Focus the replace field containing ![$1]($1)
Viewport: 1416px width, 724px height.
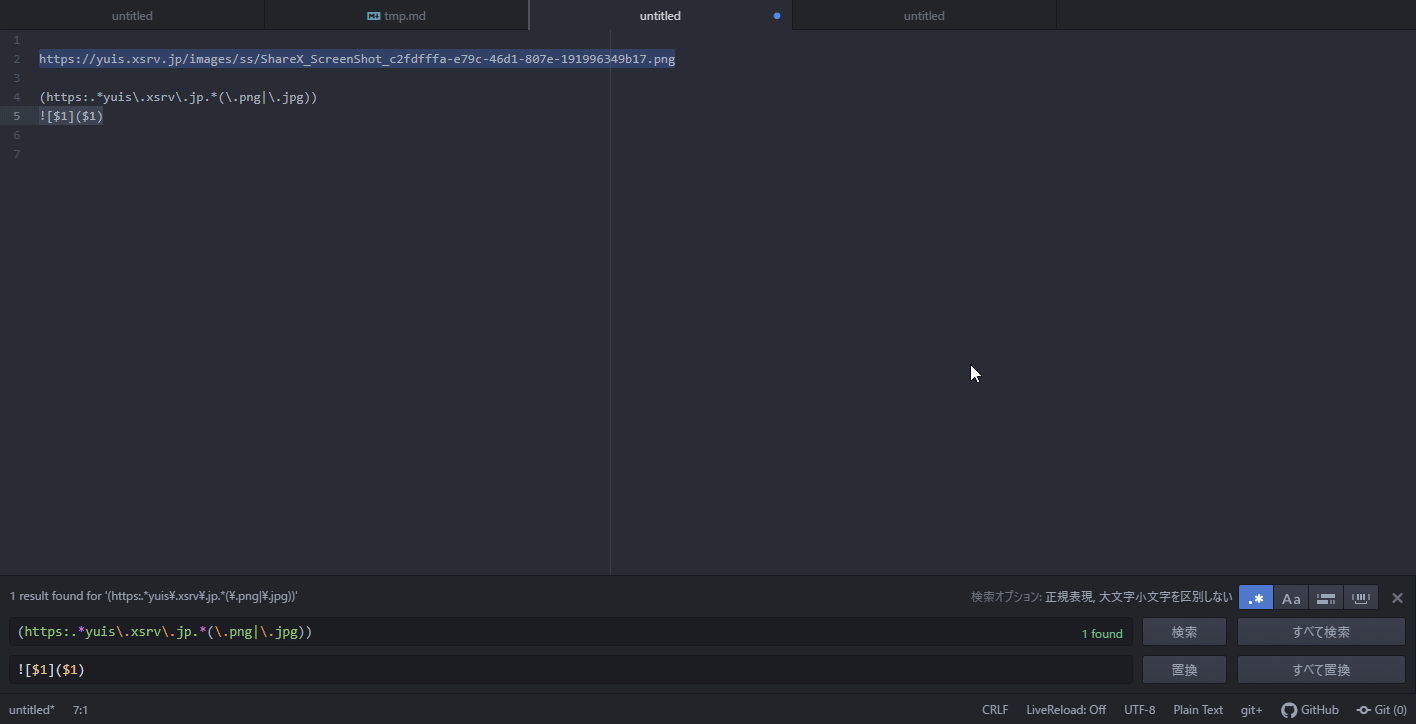tap(570, 669)
